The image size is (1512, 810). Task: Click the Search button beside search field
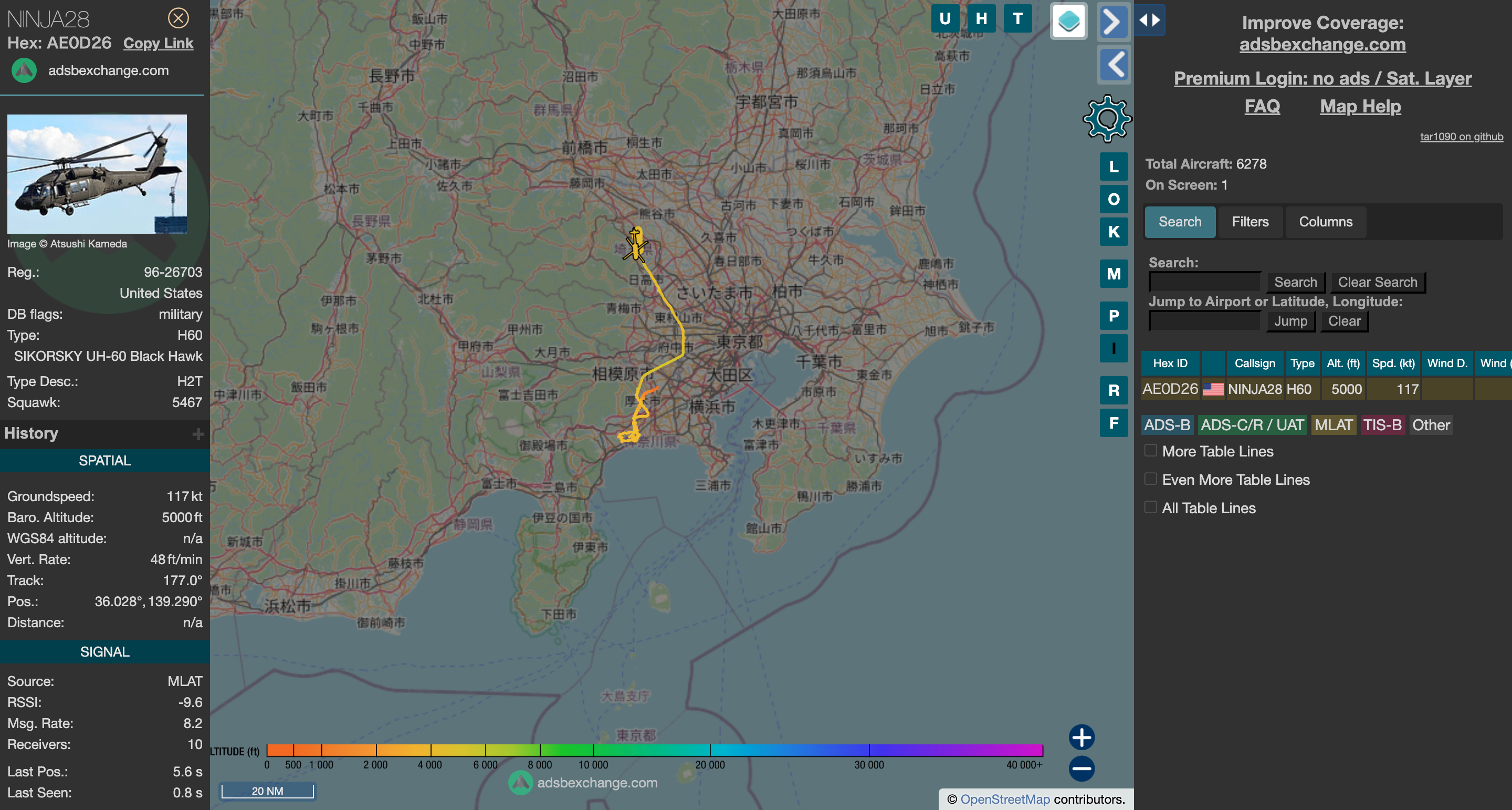(x=1295, y=282)
